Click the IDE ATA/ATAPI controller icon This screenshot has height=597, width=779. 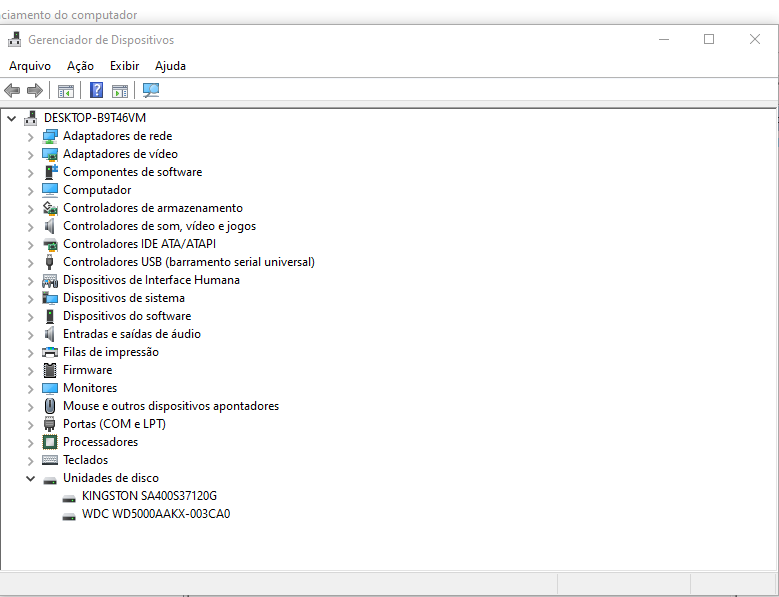point(50,244)
